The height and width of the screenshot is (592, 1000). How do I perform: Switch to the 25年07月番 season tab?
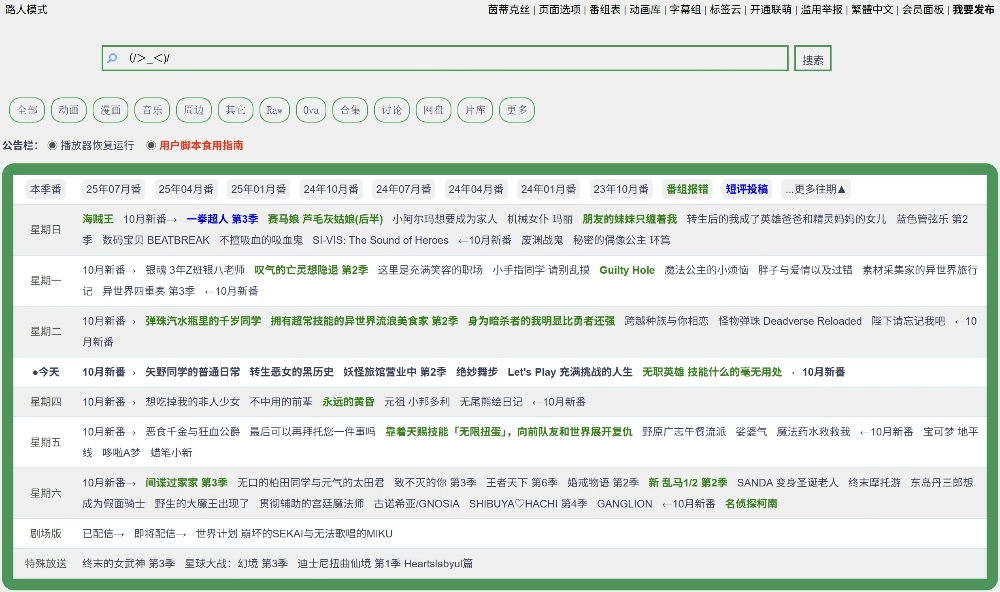(x=114, y=189)
